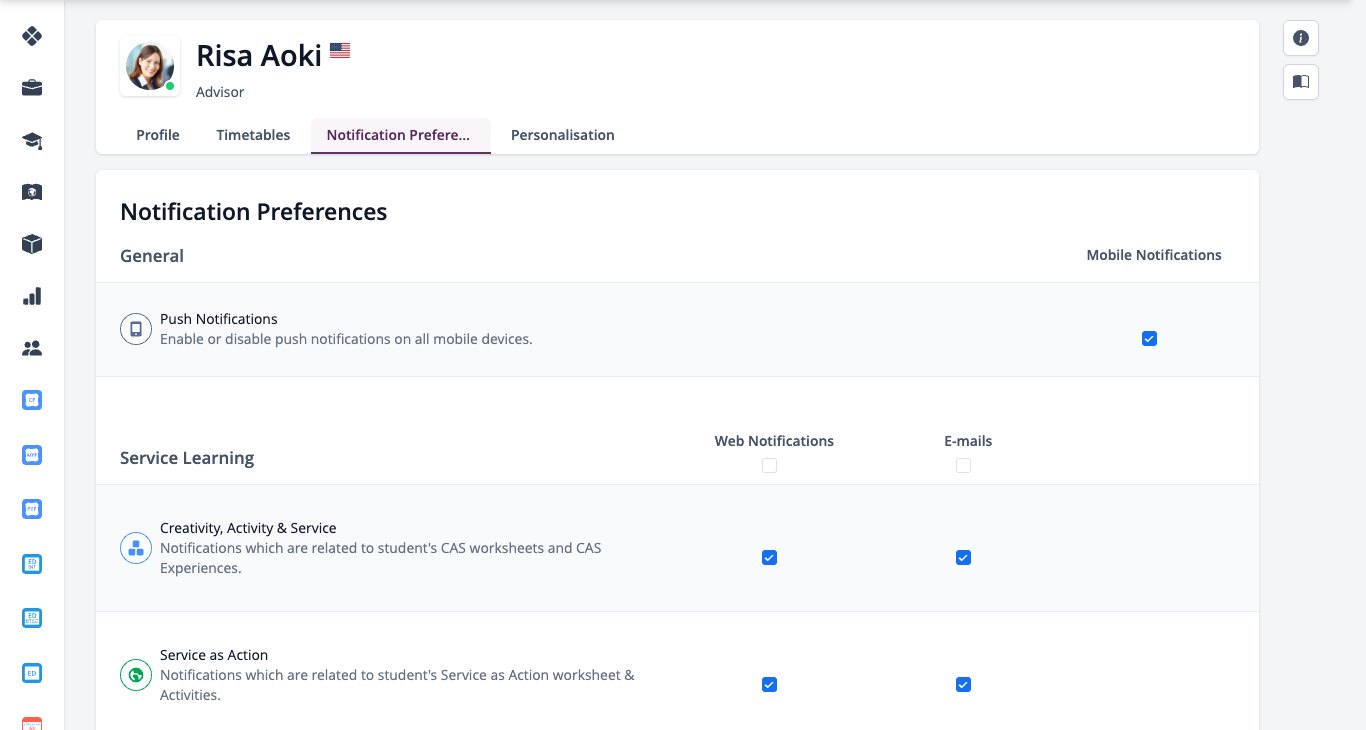Uncheck E-mails for Creativity, Activity & Service
Screen dimensions: 1366x730
pyautogui.click(x=963, y=558)
